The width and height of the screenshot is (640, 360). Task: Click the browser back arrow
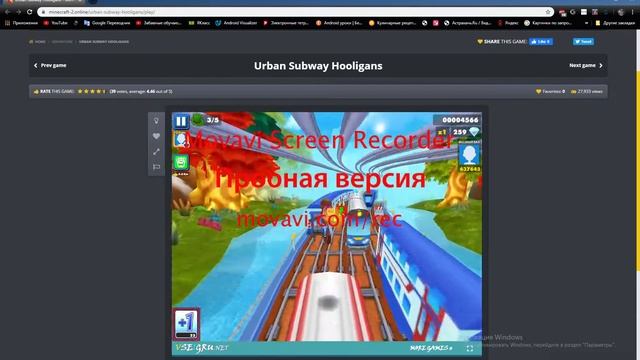(x=7, y=12)
